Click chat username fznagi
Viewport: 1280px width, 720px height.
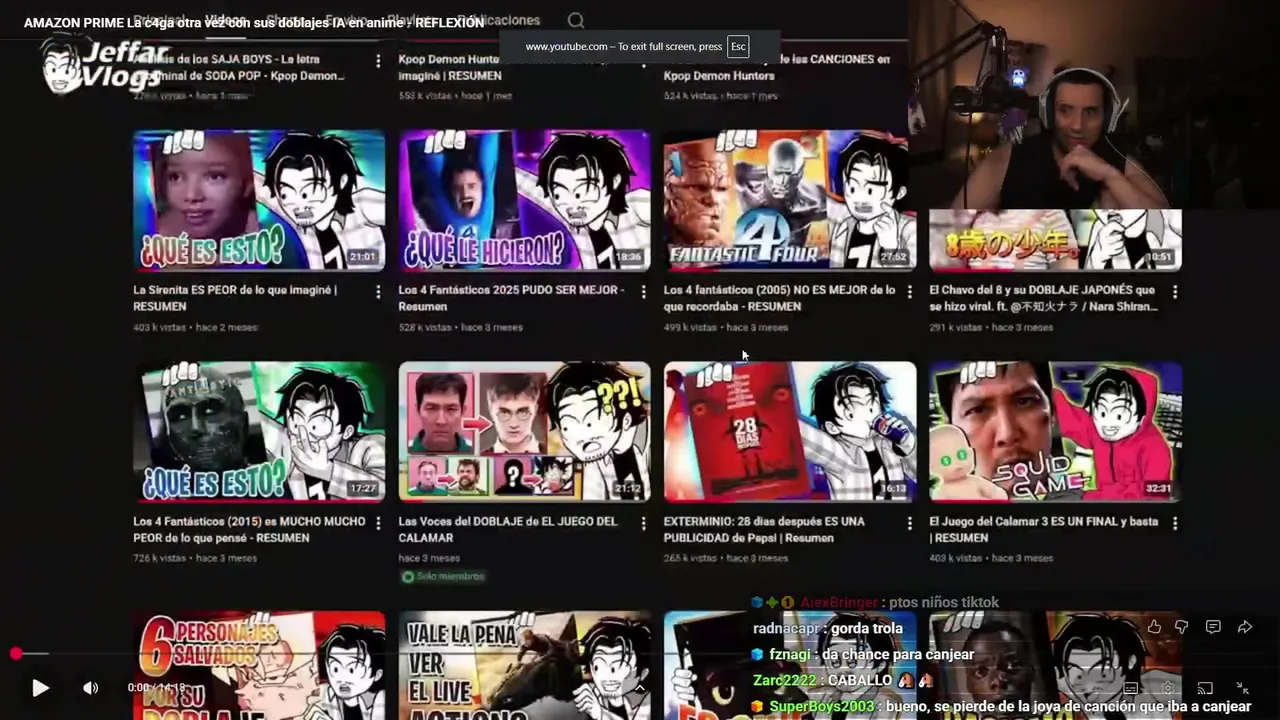790,654
